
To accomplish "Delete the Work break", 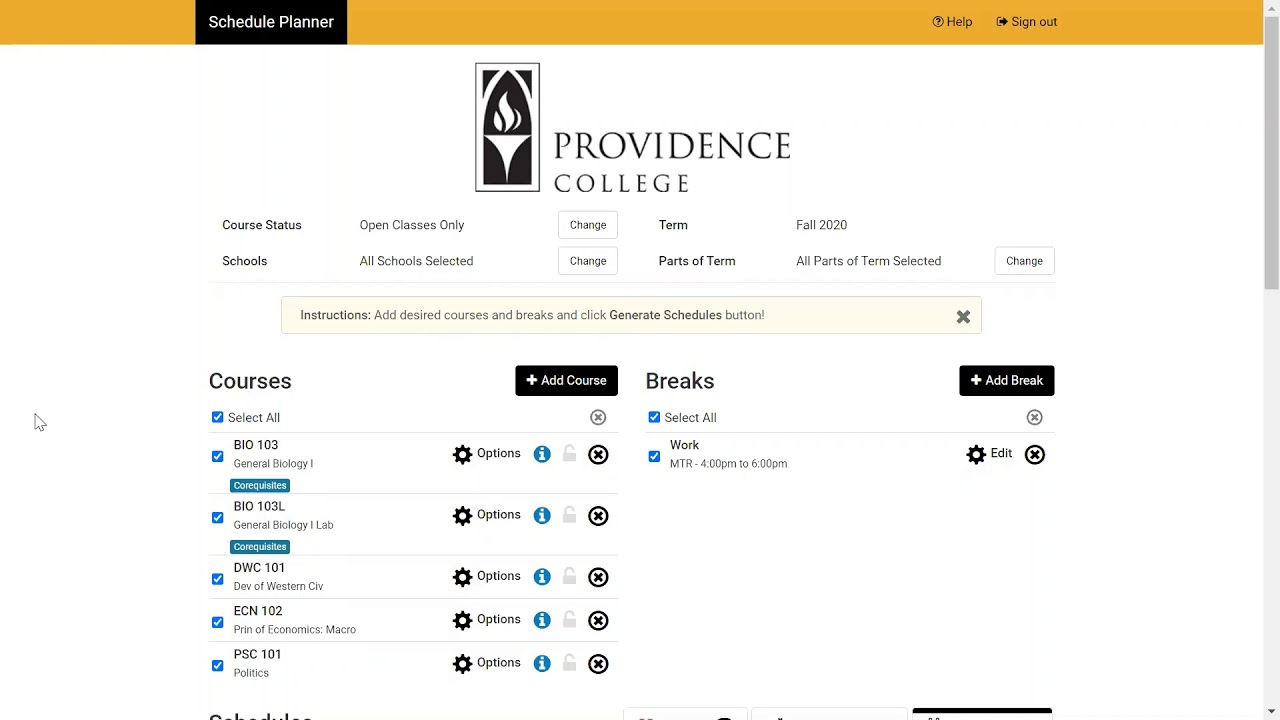I will tap(1034, 455).
